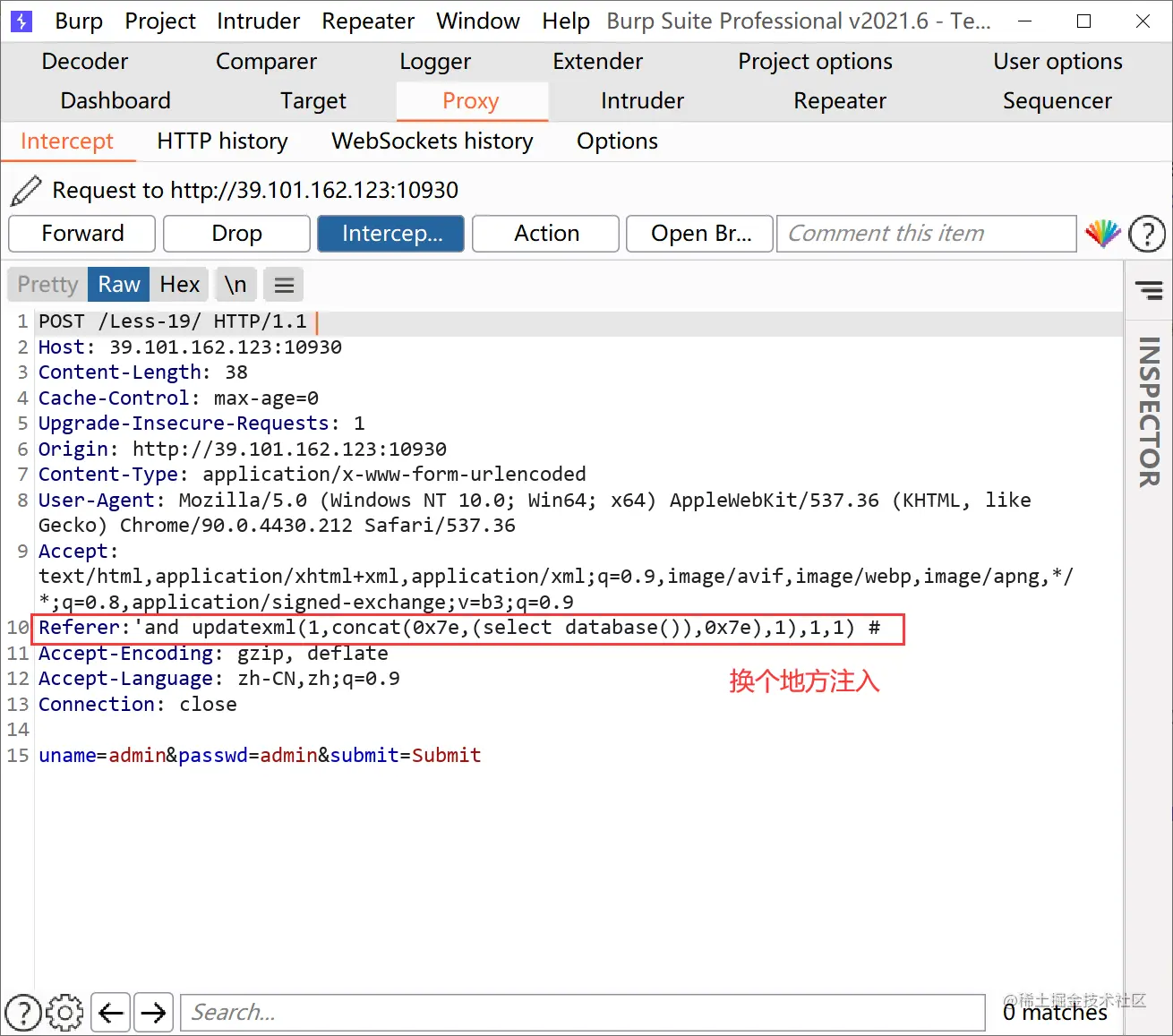
Task: Click the Accept-Language header line
Action: [219, 680]
